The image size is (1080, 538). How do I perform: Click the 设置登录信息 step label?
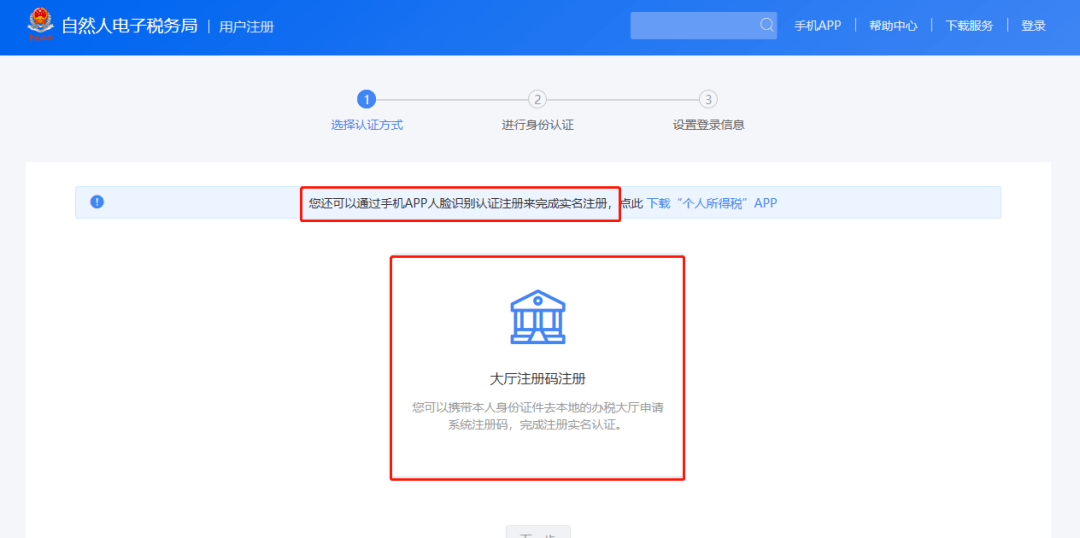[708, 125]
